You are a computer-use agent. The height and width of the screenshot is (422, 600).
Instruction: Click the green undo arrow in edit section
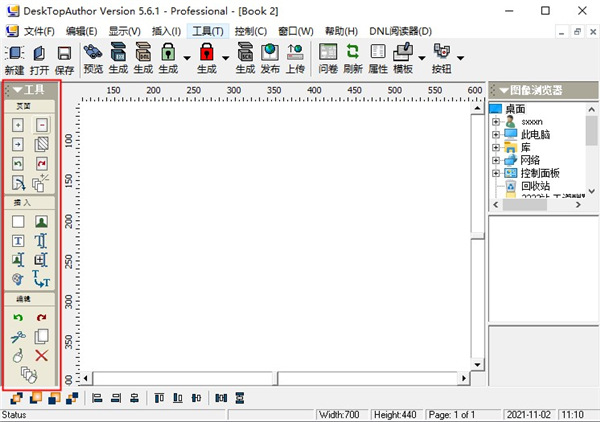(x=18, y=318)
